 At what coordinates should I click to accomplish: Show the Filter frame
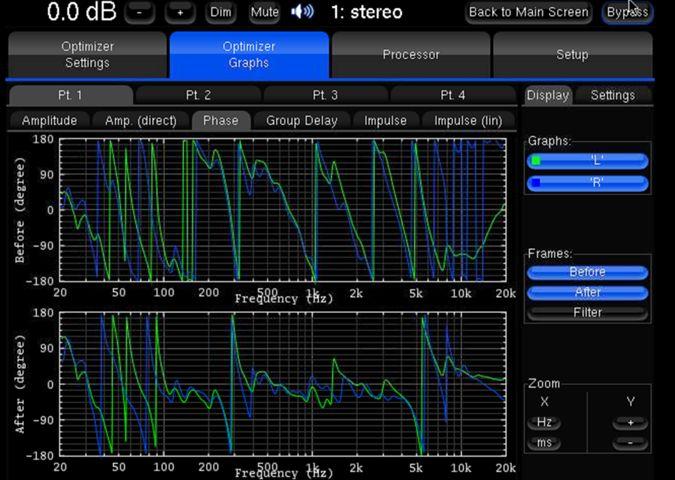(588, 312)
